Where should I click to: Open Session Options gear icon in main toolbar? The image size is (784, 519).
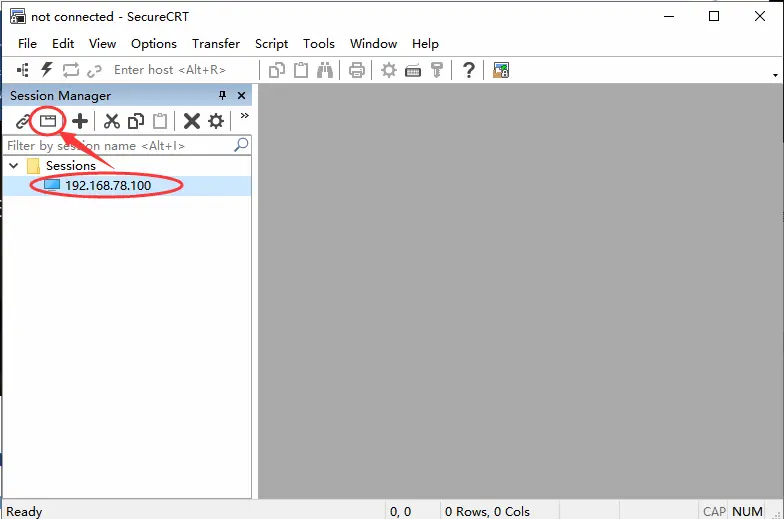coord(388,70)
